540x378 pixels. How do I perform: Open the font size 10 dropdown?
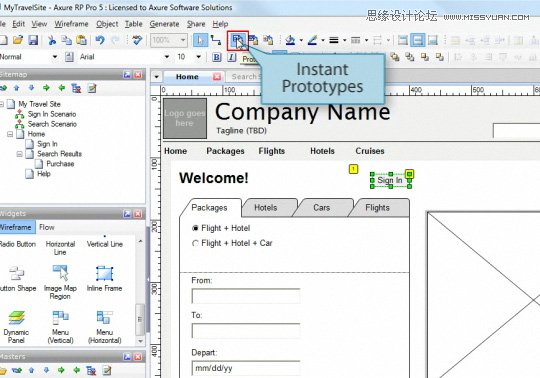point(198,57)
